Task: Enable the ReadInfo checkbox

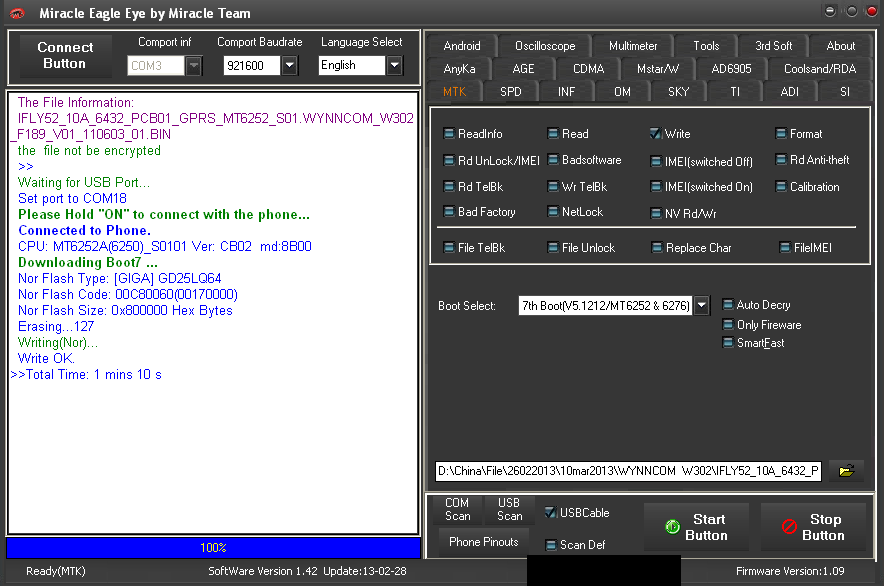Action: point(449,134)
